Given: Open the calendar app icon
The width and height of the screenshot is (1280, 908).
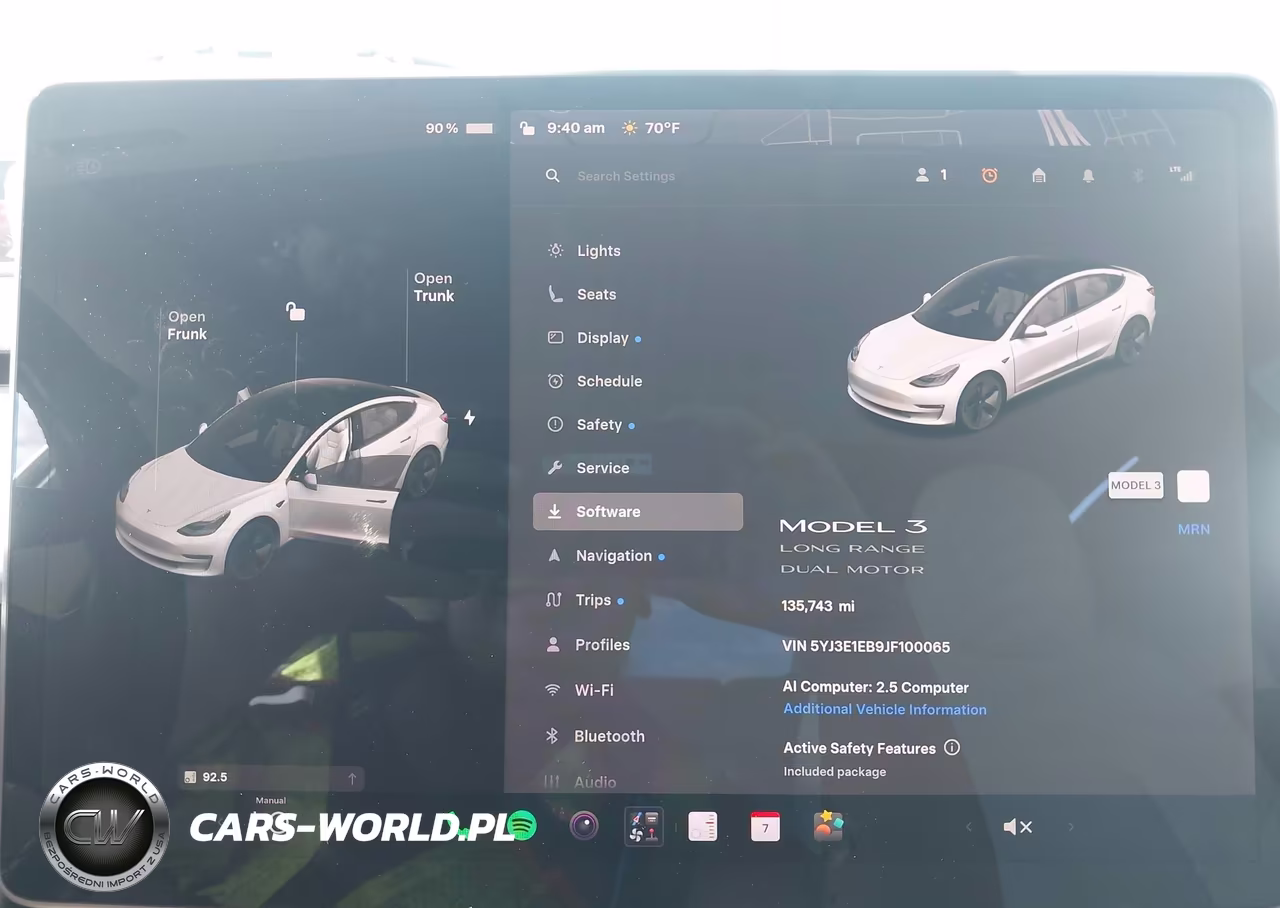Looking at the screenshot, I should click(x=765, y=826).
